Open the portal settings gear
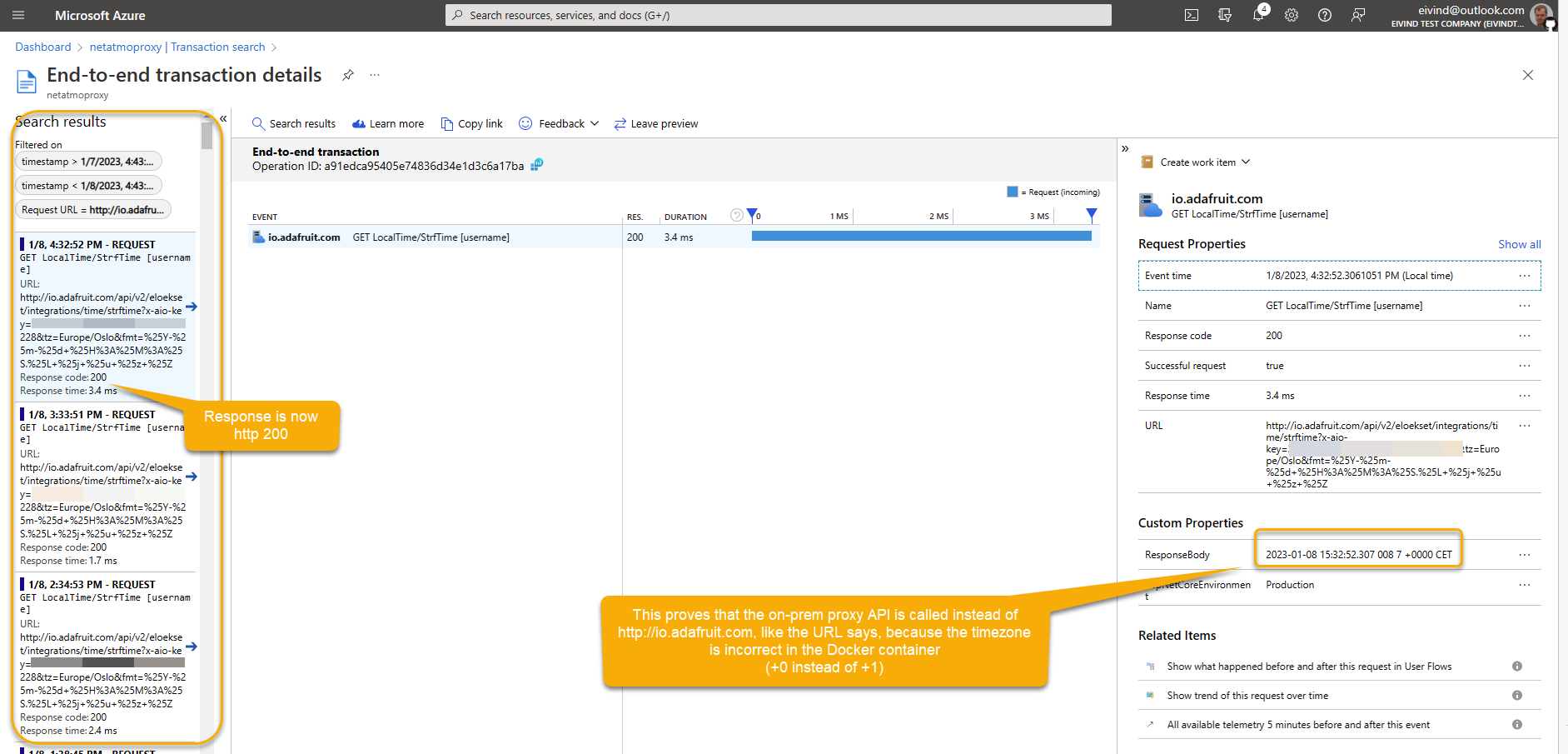 [1292, 15]
